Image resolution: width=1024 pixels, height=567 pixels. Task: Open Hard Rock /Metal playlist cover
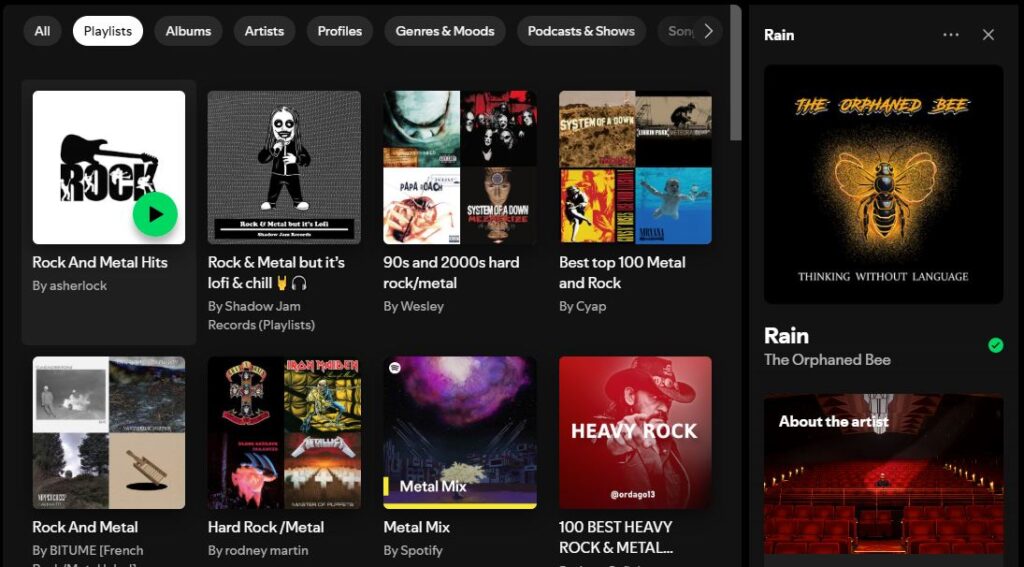click(284, 432)
